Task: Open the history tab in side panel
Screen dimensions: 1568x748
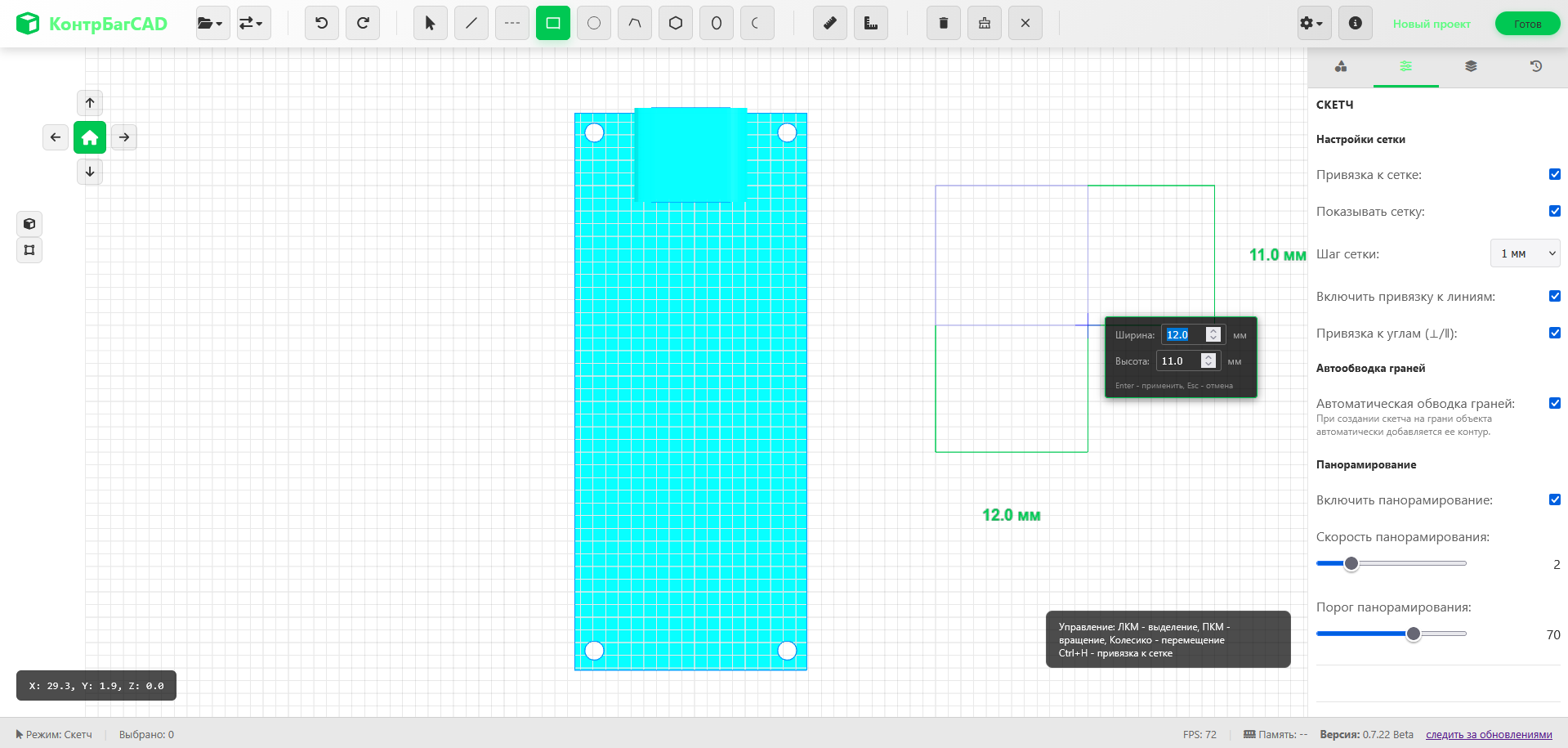Action: pyautogui.click(x=1536, y=66)
